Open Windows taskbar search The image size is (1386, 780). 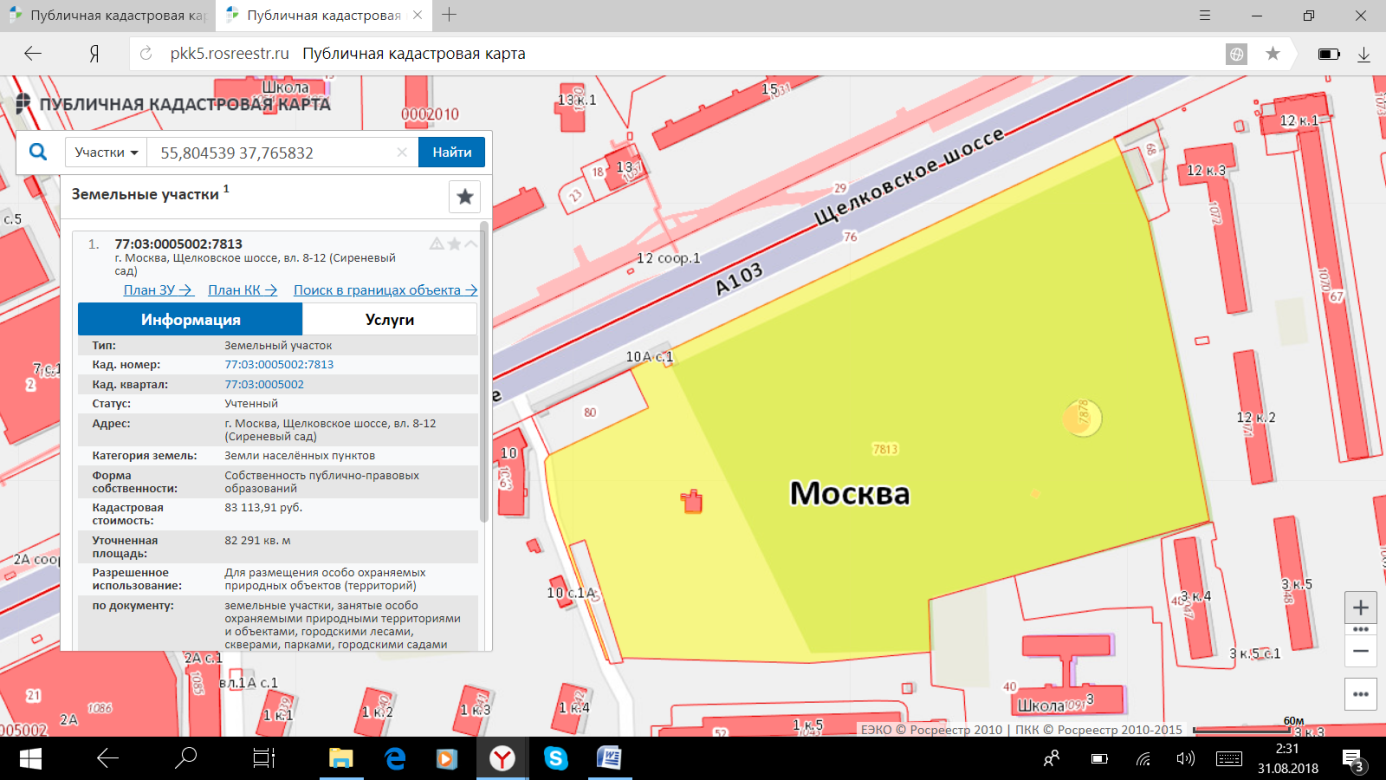(x=186, y=758)
